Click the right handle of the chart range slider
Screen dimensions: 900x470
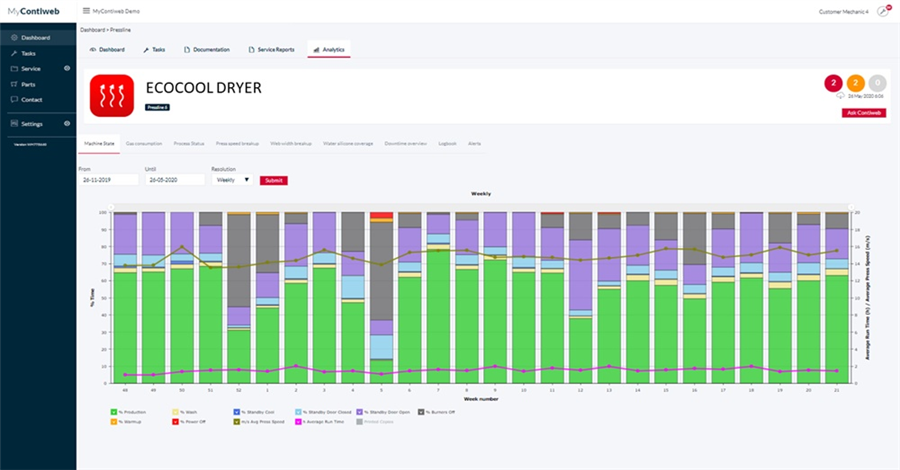pos(851,207)
